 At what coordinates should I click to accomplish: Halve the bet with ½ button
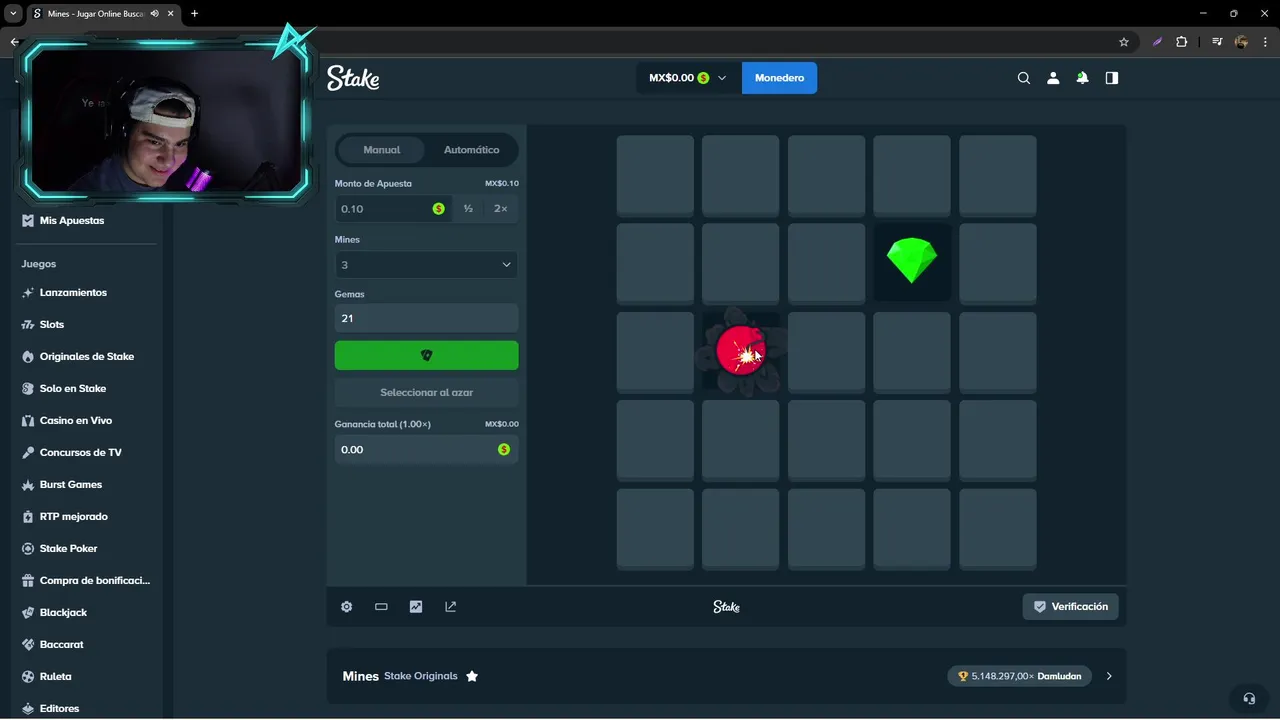[468, 209]
